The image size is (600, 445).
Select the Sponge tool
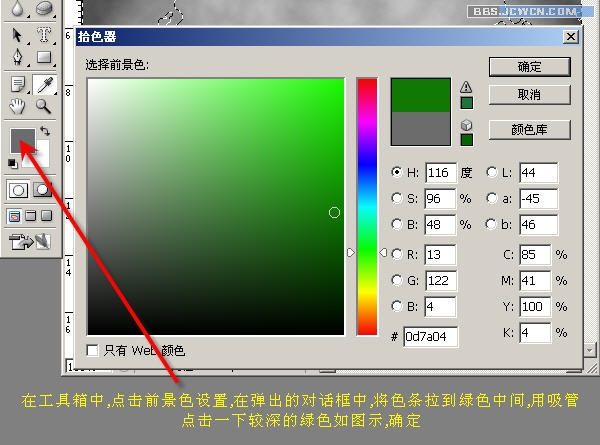point(44,8)
